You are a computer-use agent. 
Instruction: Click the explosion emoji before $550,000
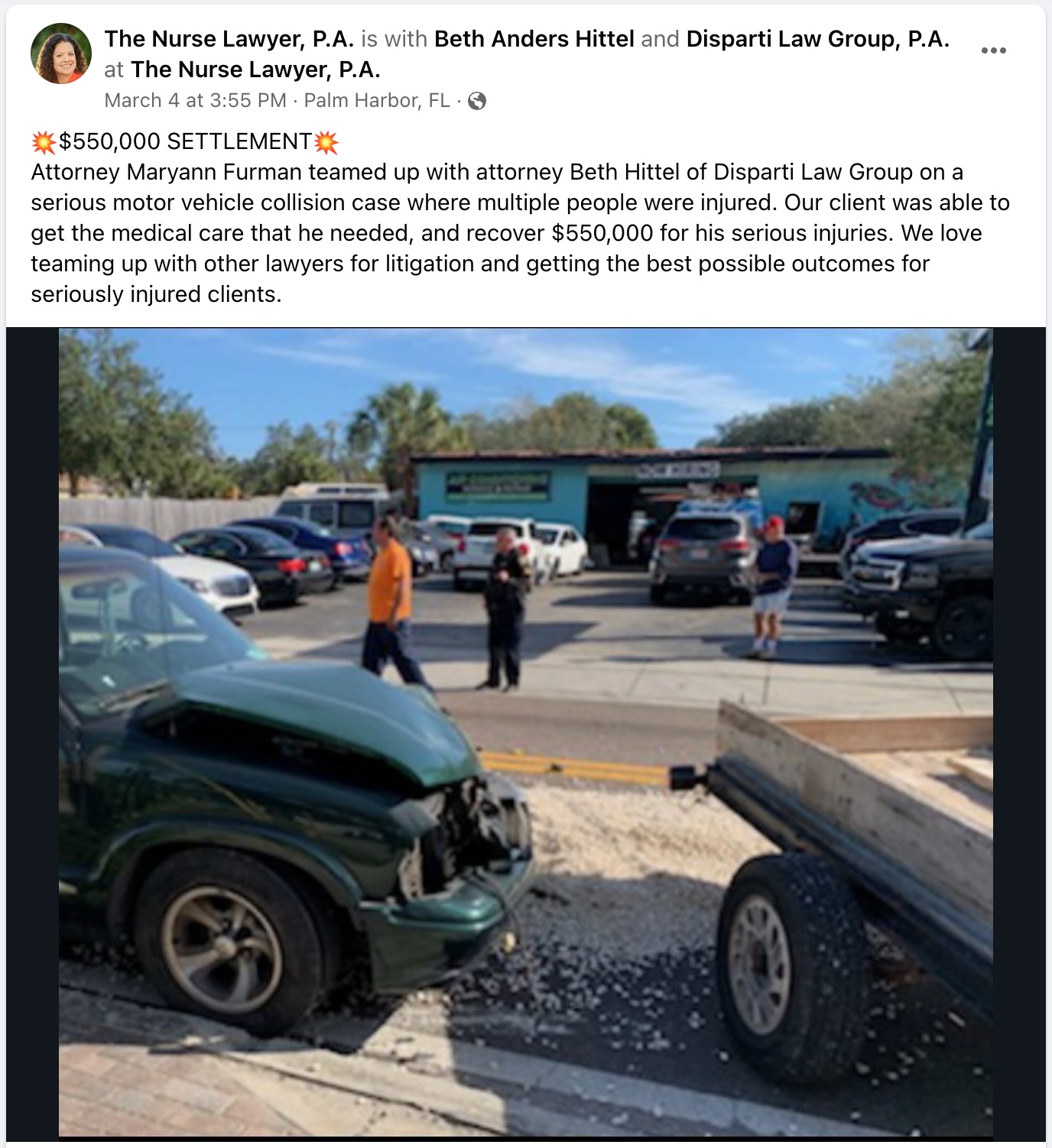(44, 142)
